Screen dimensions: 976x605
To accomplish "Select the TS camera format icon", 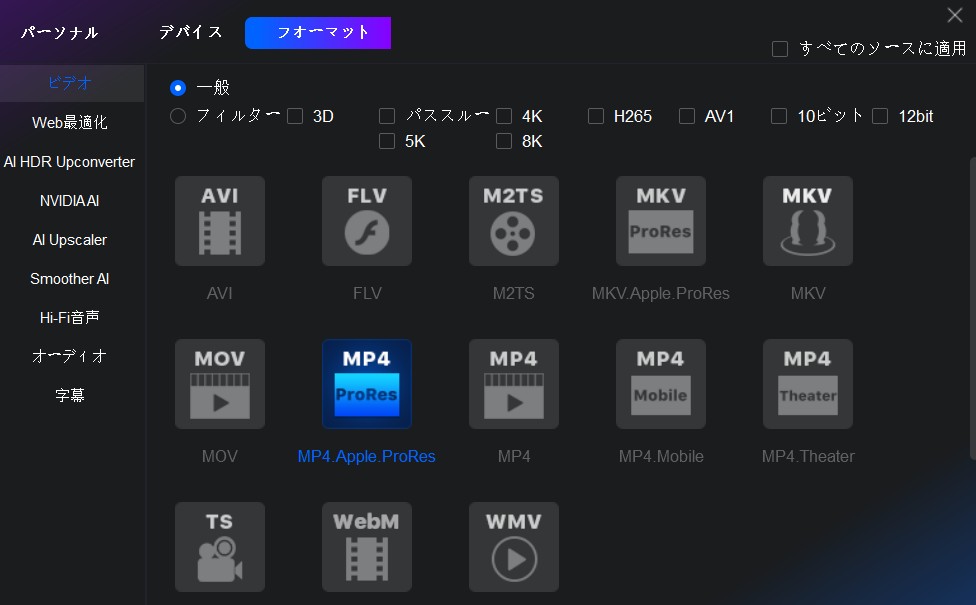I will [220, 547].
